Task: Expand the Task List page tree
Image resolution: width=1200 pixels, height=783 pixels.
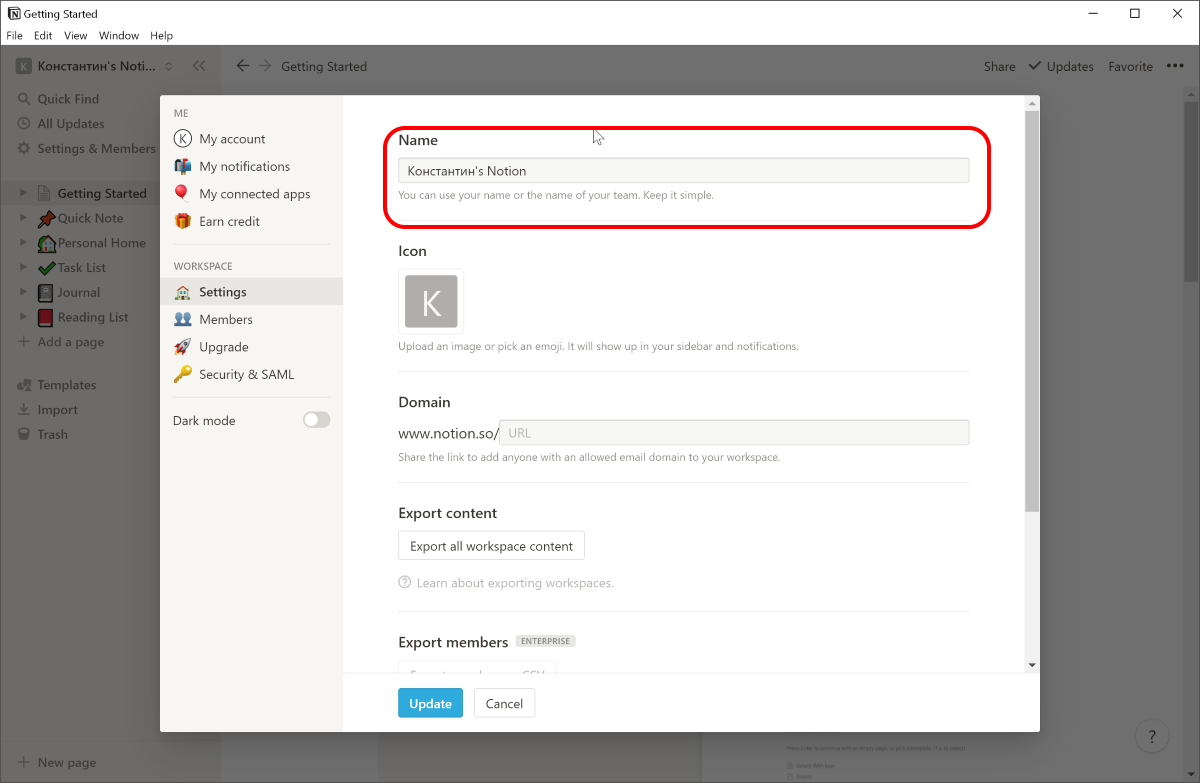Action: 24,268
